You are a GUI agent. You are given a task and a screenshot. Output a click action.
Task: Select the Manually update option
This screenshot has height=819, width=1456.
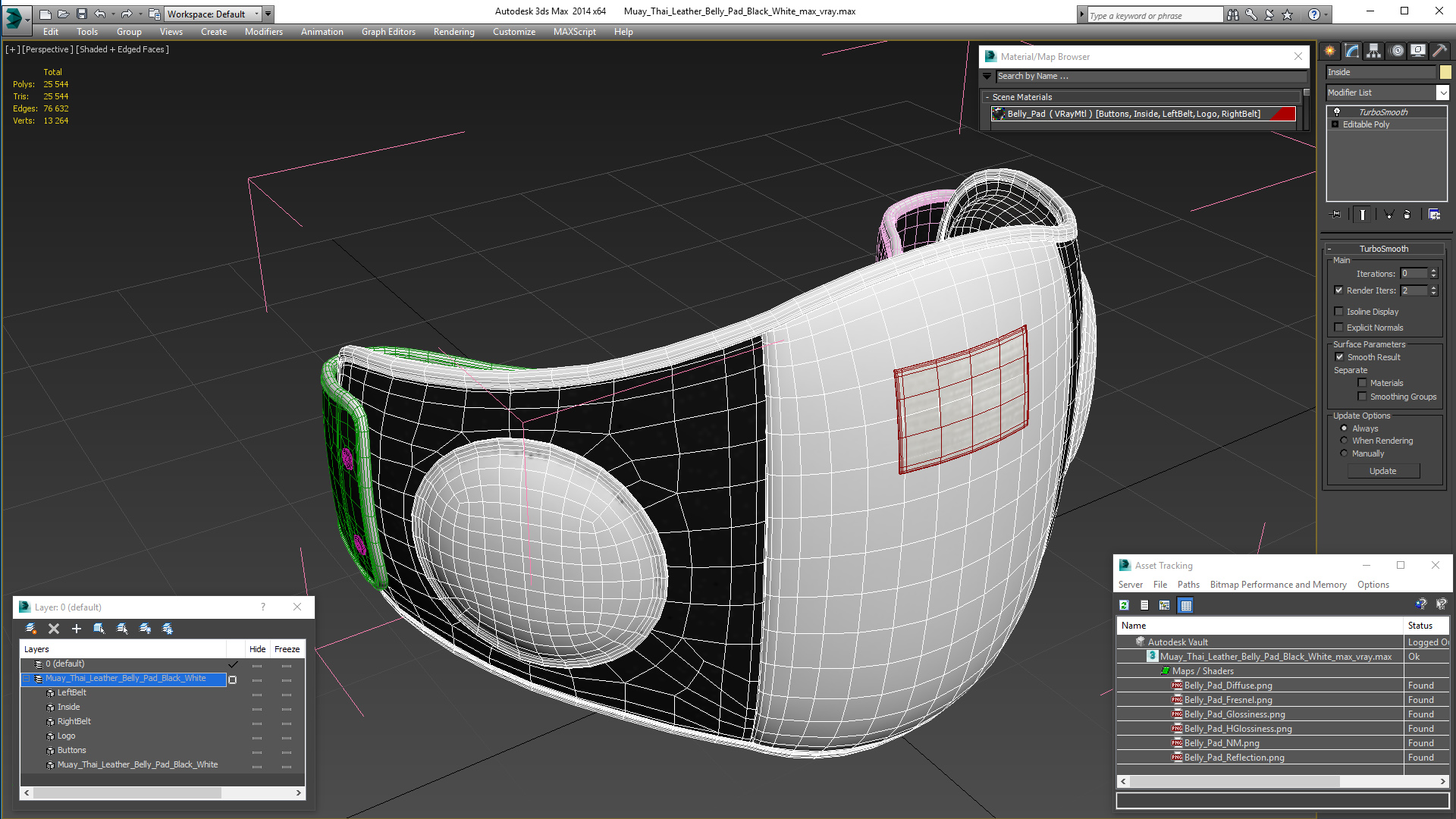click(x=1345, y=453)
